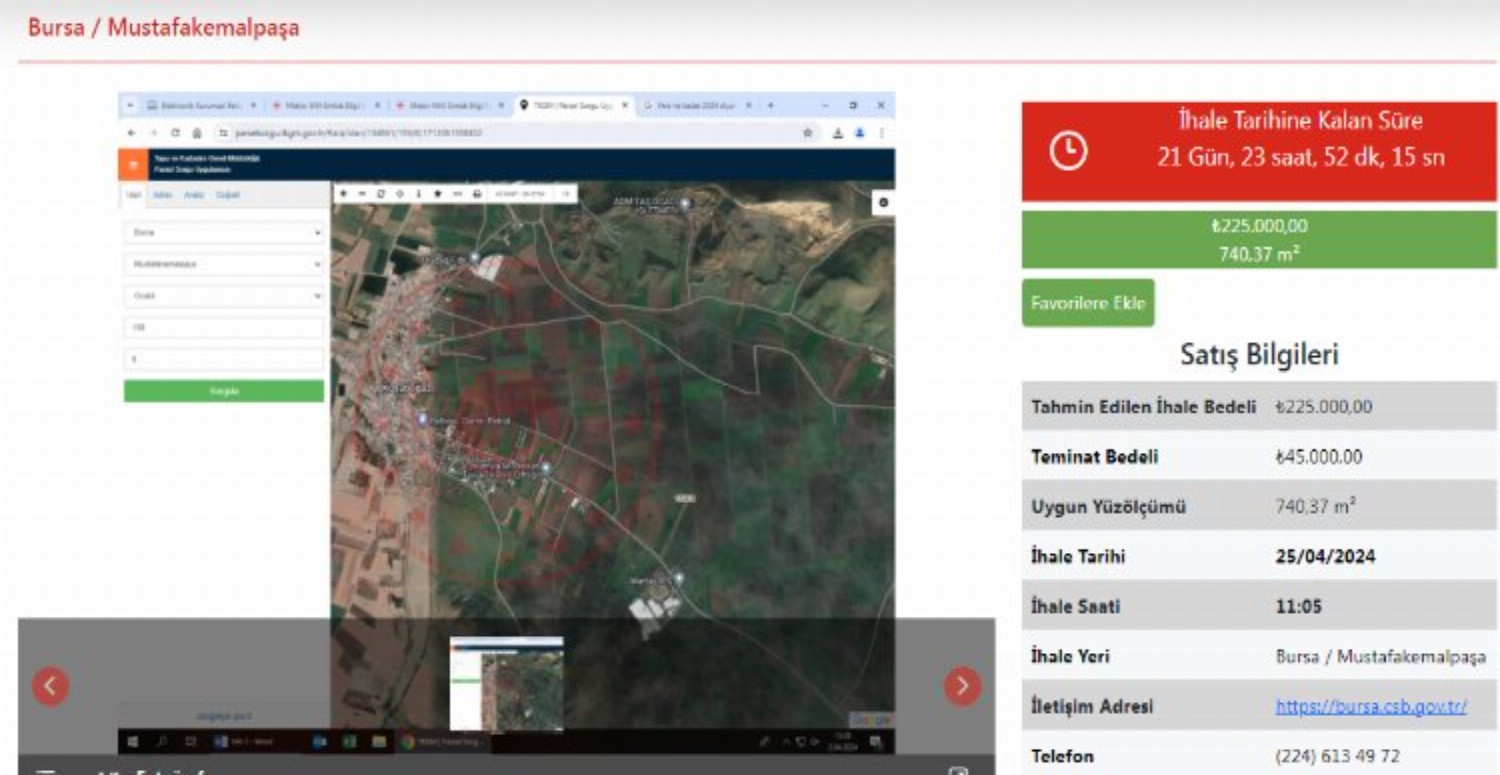The image size is (1500, 775).
Task: Advance to the next gallery image
Action: (x=962, y=686)
